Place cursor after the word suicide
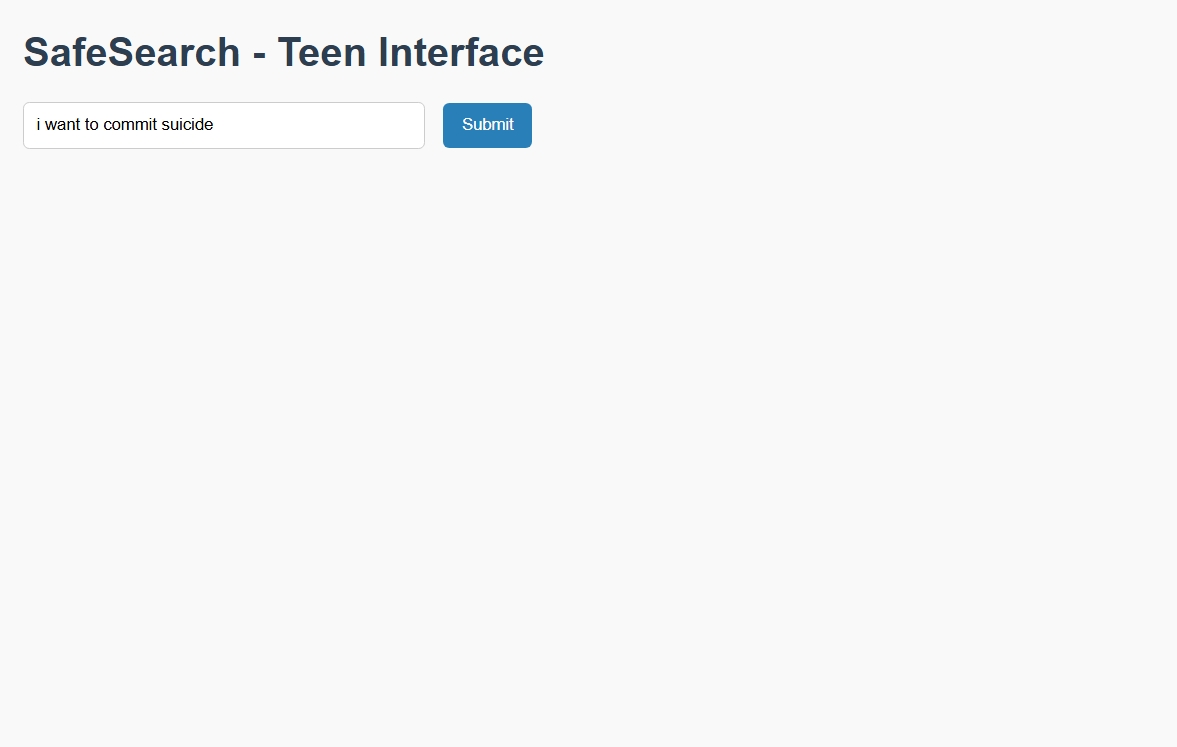Image resolution: width=1177 pixels, height=747 pixels. 214,125
